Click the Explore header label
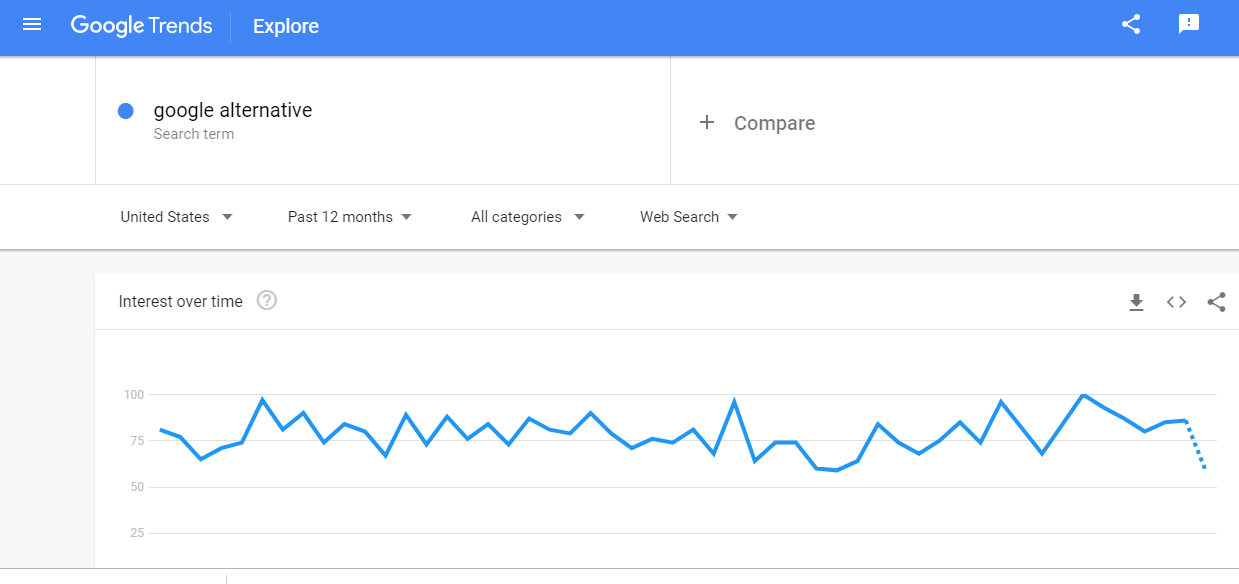Image resolution: width=1239 pixels, height=584 pixels. (x=286, y=26)
